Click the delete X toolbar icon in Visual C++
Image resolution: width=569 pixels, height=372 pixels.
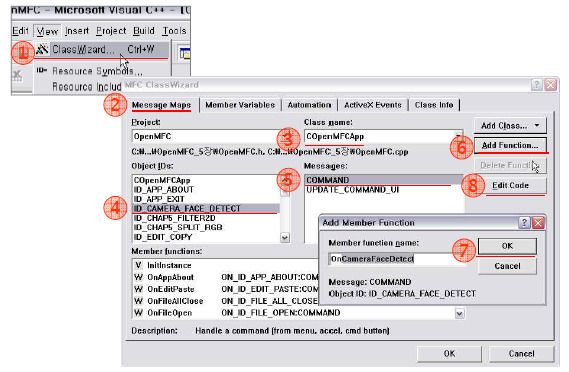(x=17, y=76)
